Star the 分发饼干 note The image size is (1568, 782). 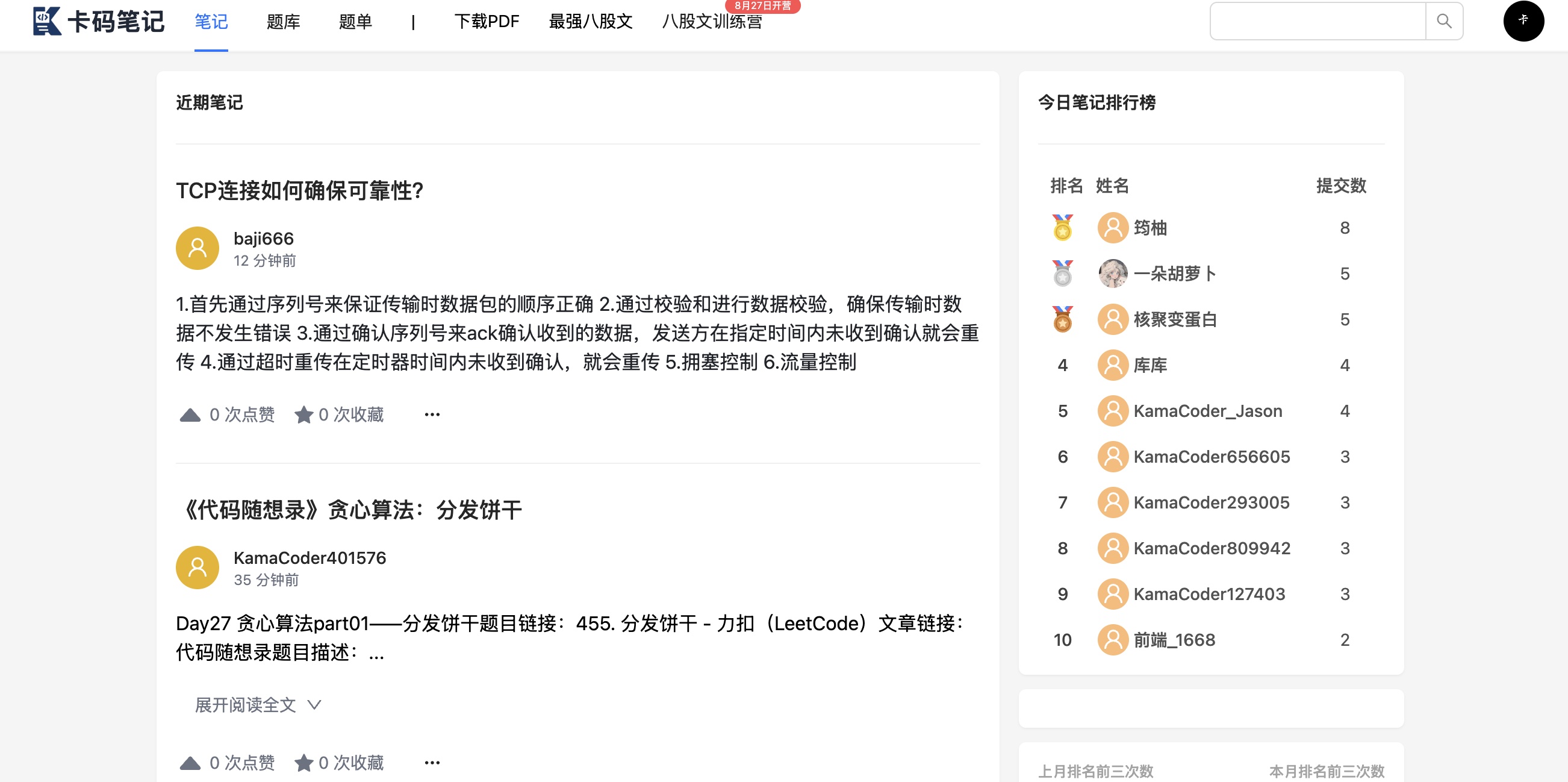click(x=303, y=763)
